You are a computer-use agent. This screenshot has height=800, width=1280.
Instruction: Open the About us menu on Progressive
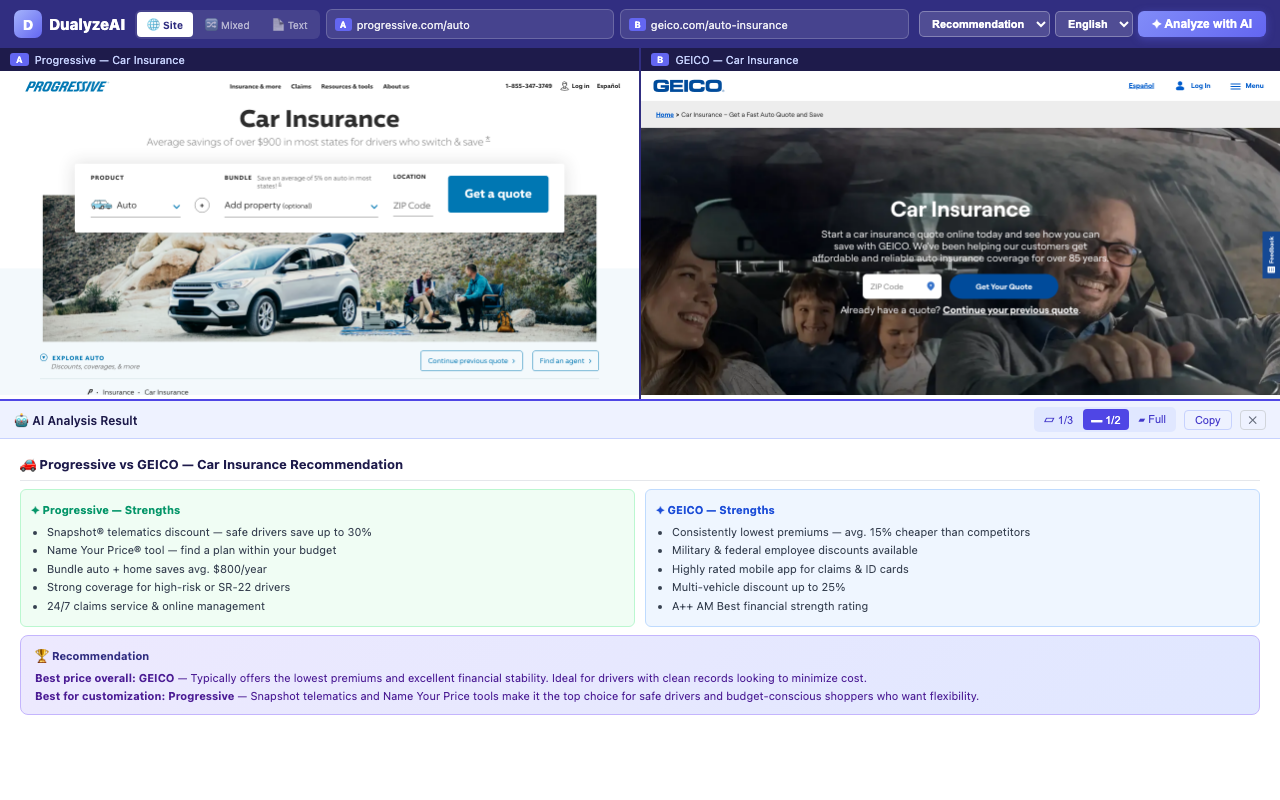[396, 87]
